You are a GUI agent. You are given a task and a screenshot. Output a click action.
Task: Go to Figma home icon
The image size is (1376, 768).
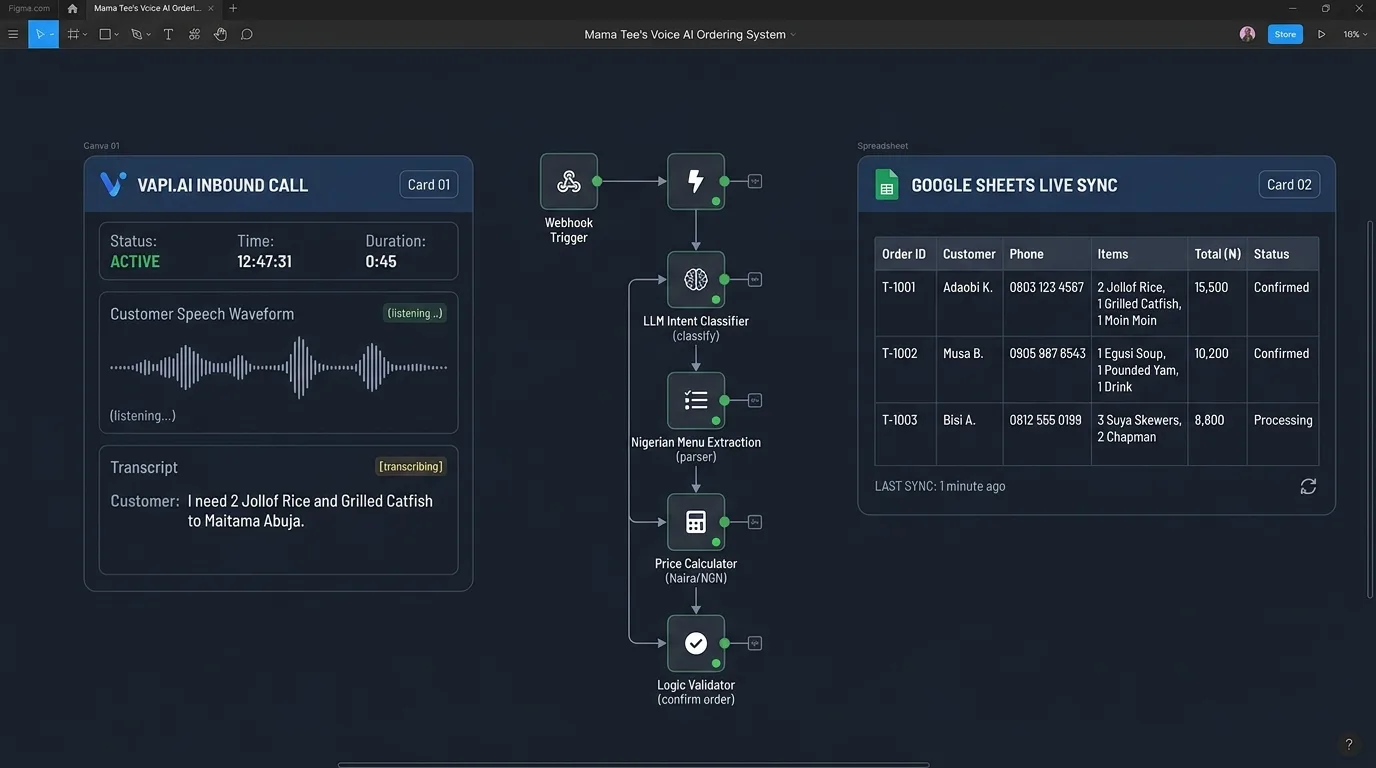coord(72,8)
